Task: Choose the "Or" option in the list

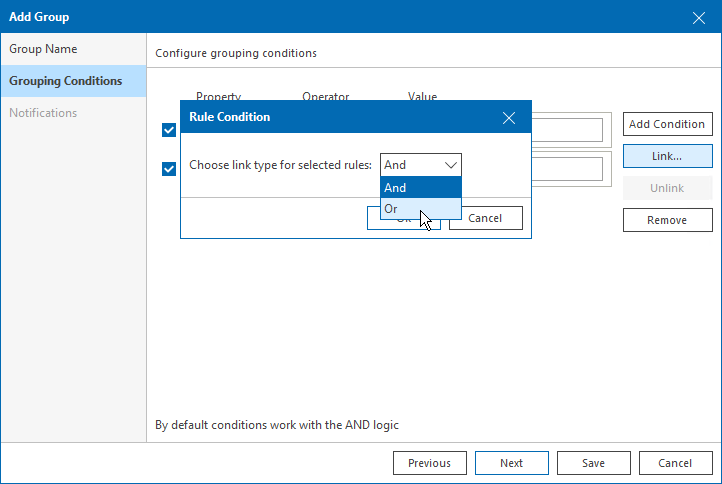Action: click(421, 209)
